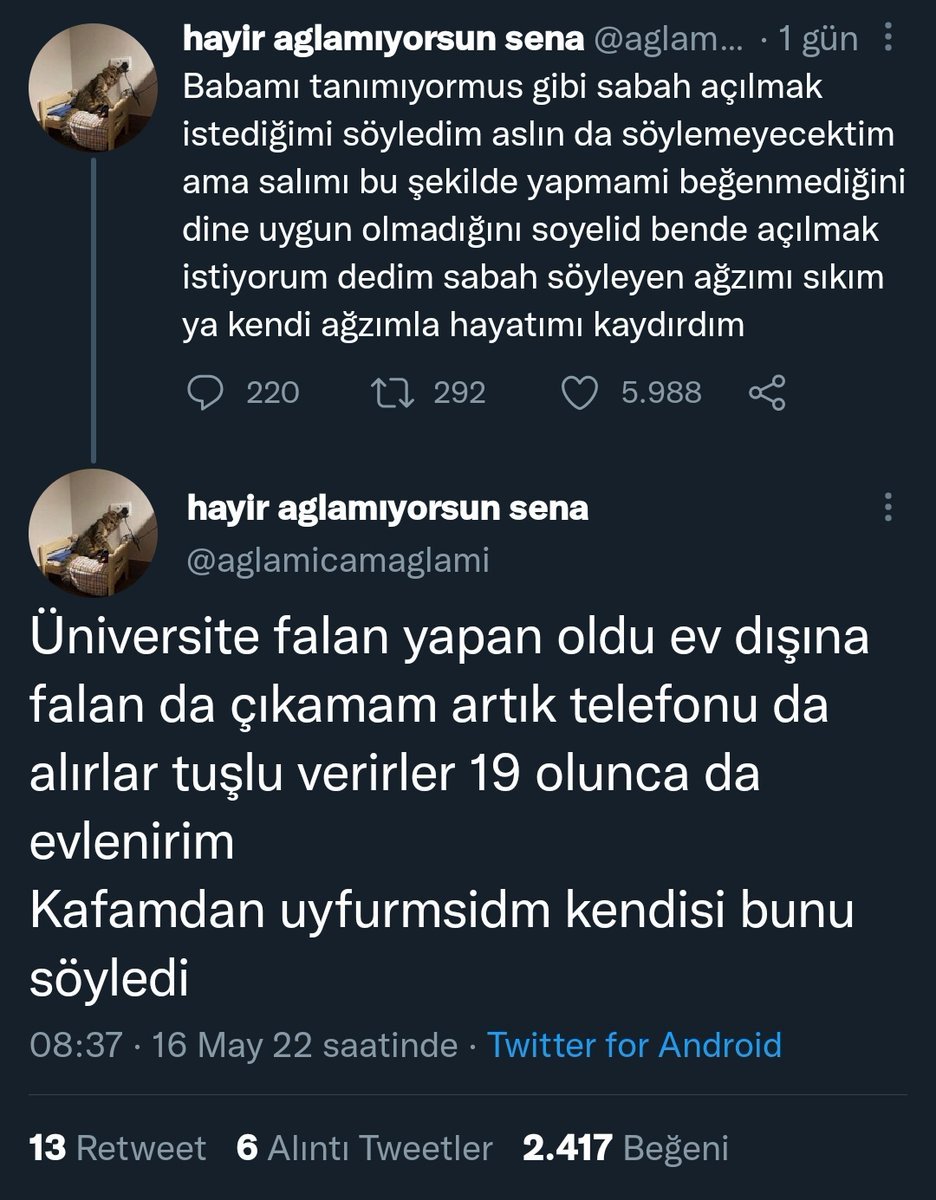936x1200 pixels.
Task: Open the Twitter for Android source link
Action: (634, 1045)
